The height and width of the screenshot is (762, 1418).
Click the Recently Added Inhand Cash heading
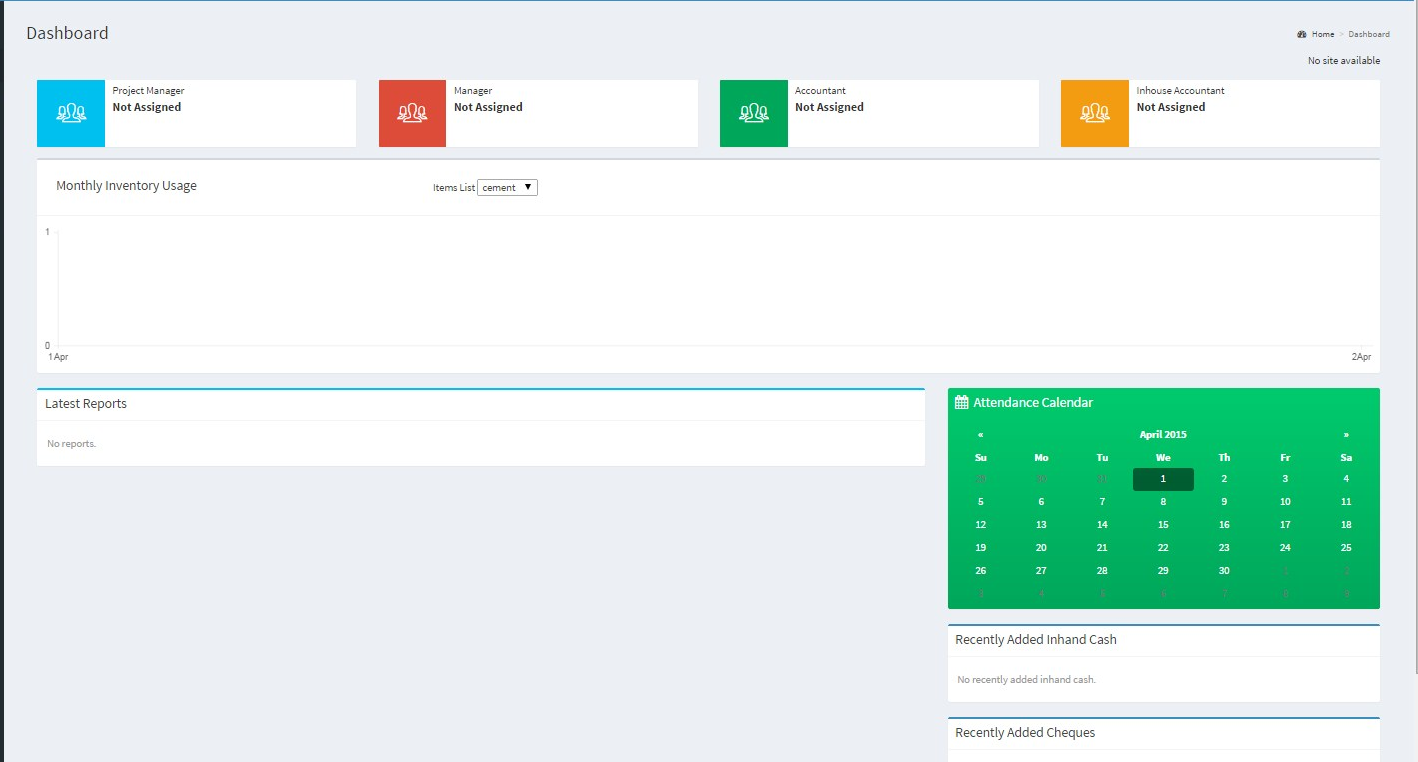pyautogui.click(x=1036, y=639)
